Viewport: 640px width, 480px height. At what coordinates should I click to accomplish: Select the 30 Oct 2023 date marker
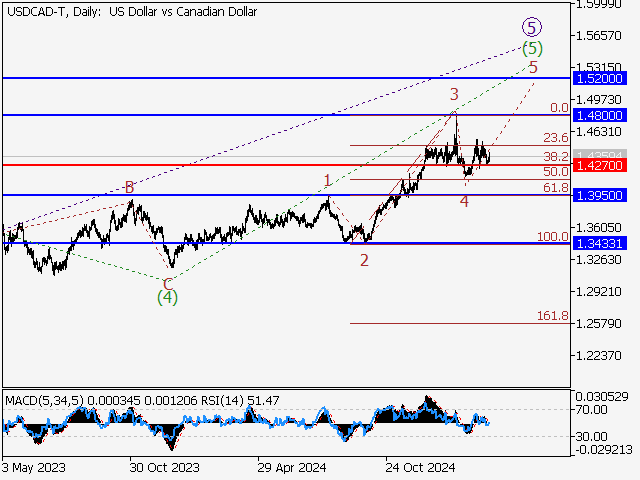pyautogui.click(x=163, y=467)
